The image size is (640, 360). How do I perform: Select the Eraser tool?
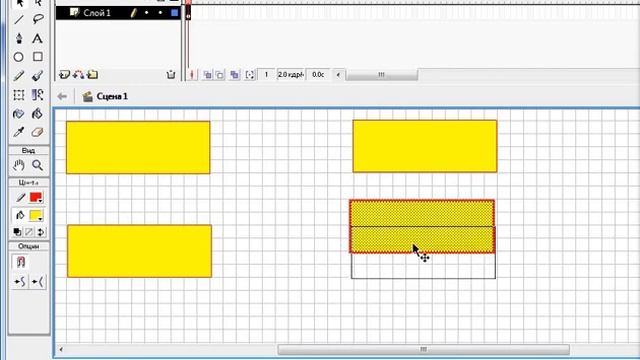[38, 132]
